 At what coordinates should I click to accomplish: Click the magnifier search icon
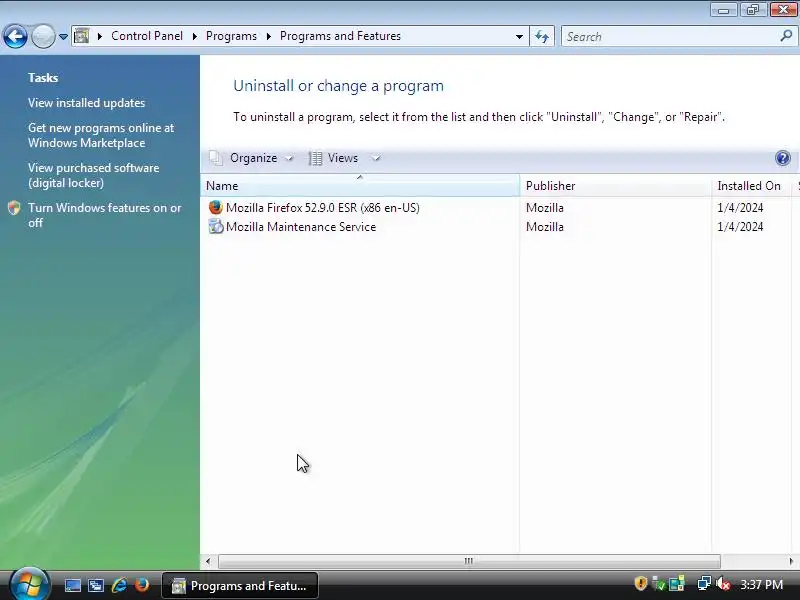[786, 36]
